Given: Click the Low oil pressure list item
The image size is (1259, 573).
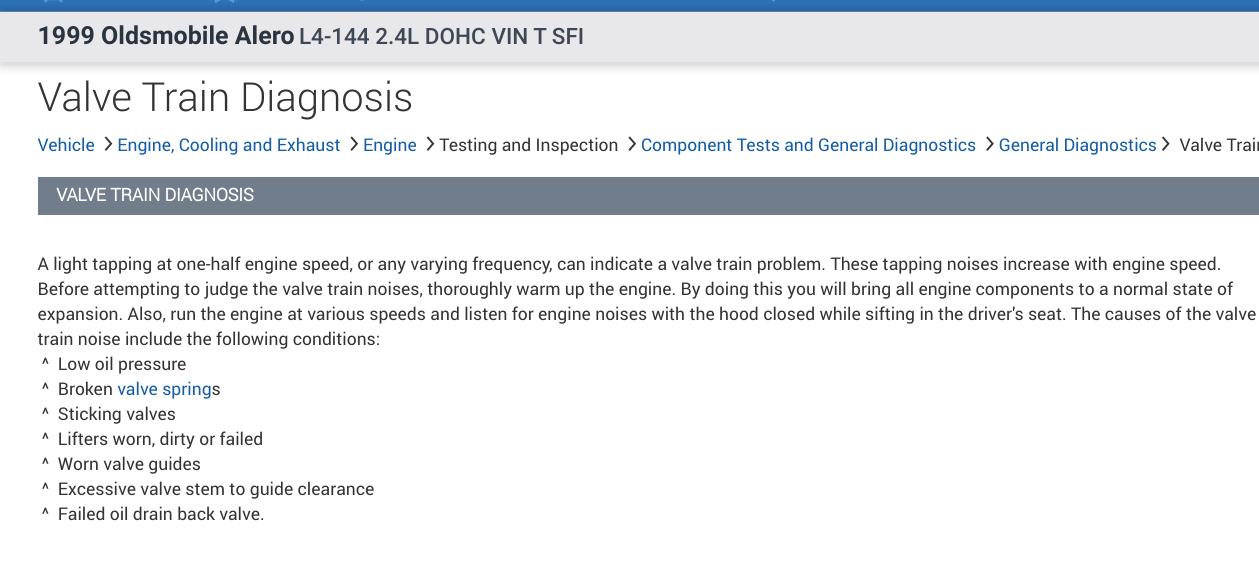Looking at the screenshot, I should (122, 364).
